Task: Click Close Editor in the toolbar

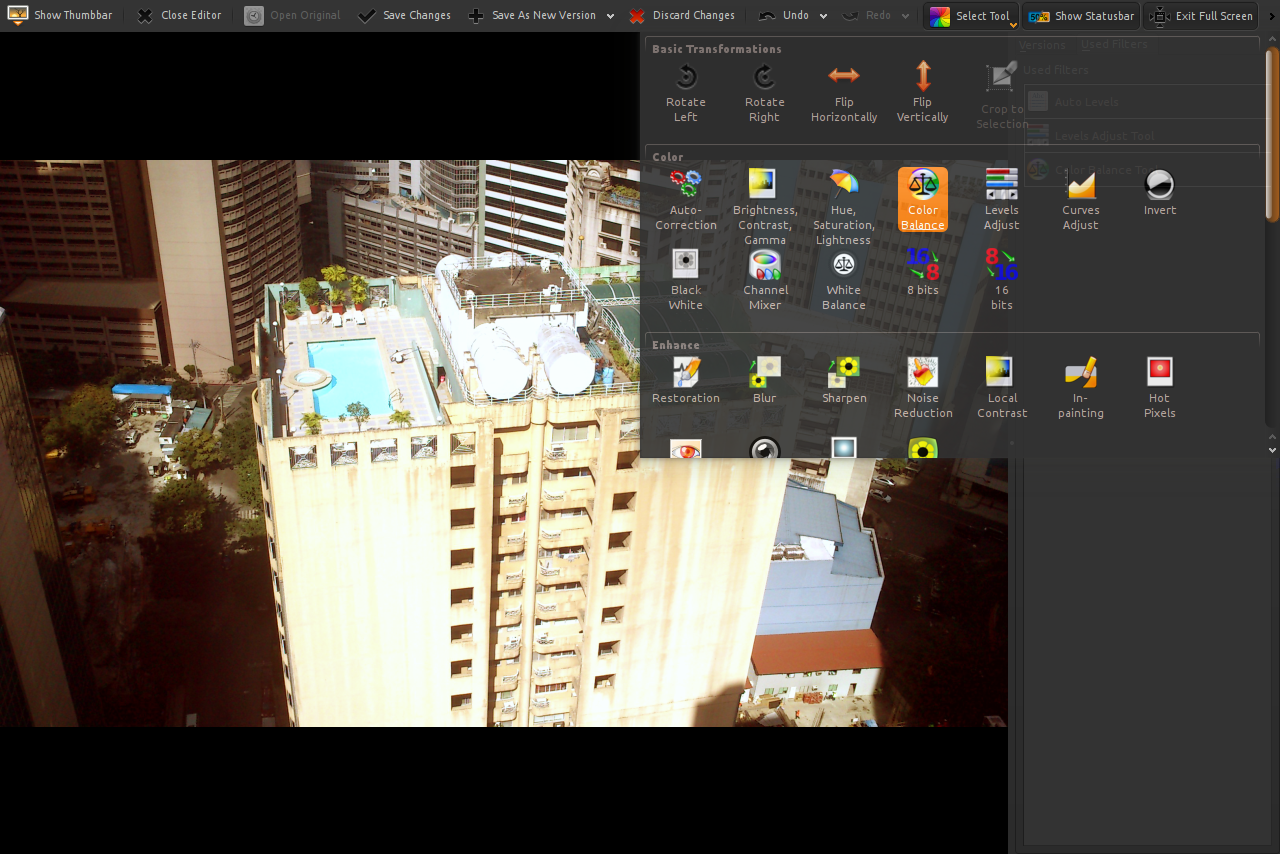Action: (179, 16)
